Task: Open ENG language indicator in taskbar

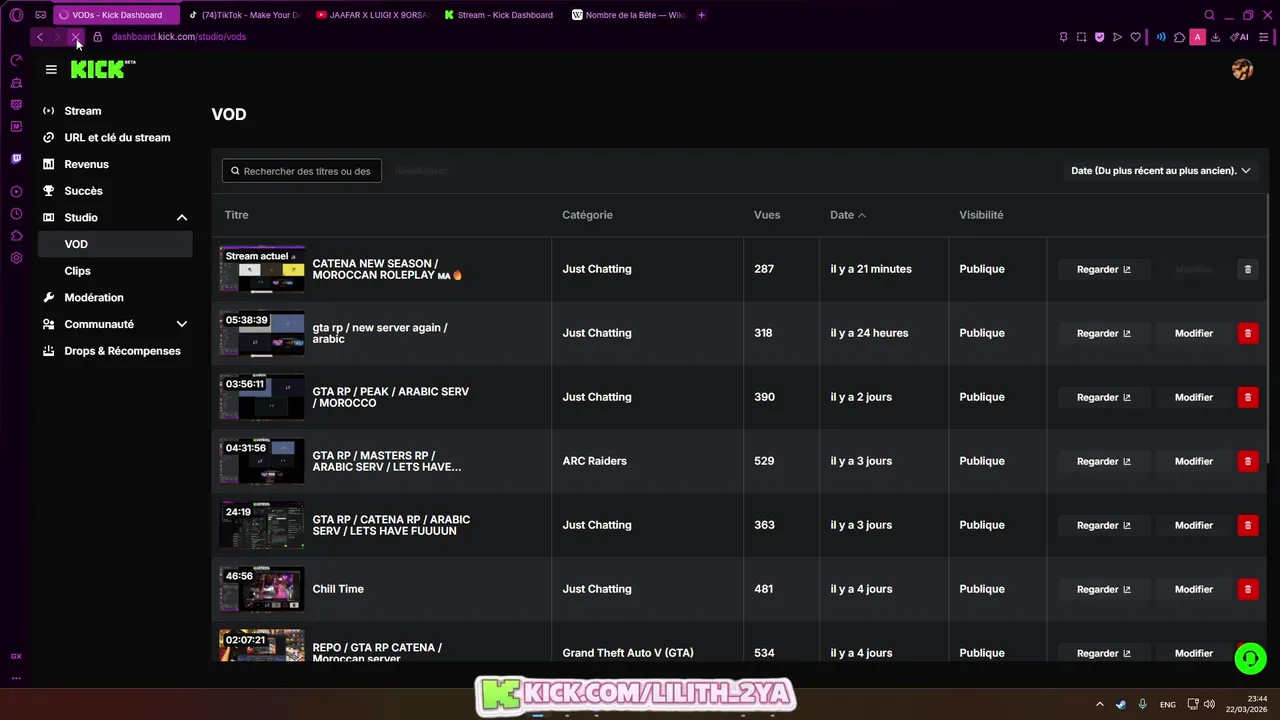Action: pyautogui.click(x=1167, y=705)
